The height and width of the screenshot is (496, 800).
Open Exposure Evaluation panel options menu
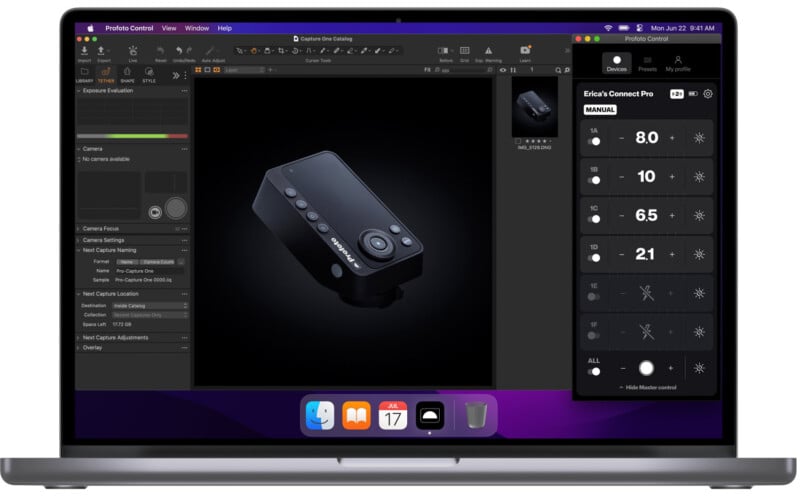click(184, 91)
